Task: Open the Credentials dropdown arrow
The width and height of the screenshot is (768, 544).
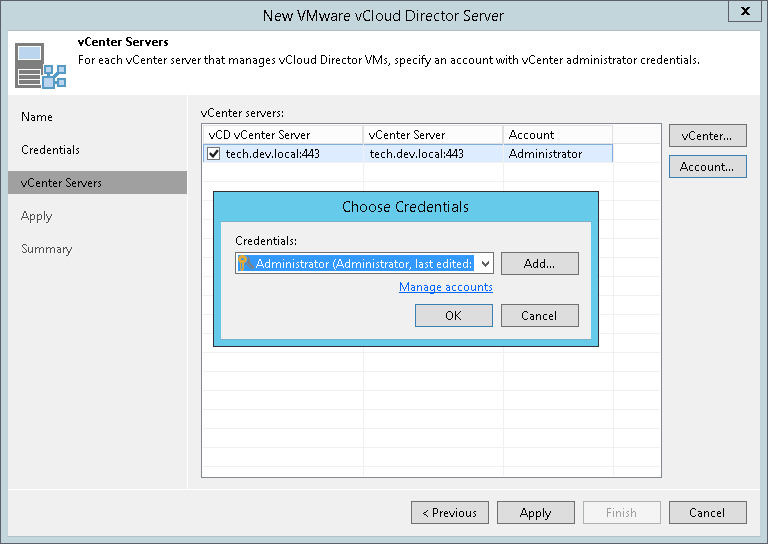Action: click(x=485, y=263)
